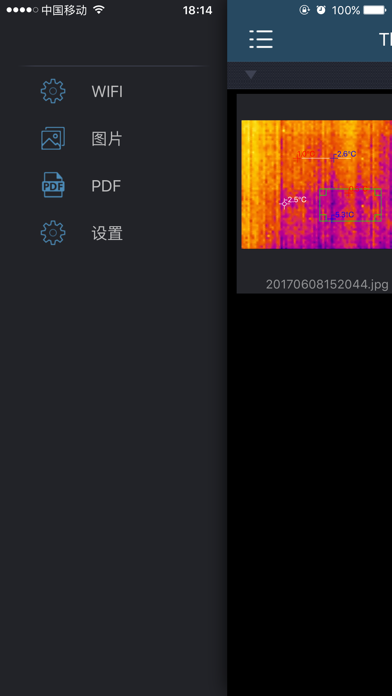
Task: Select file name 20170608152044.jpg
Action: (x=327, y=284)
